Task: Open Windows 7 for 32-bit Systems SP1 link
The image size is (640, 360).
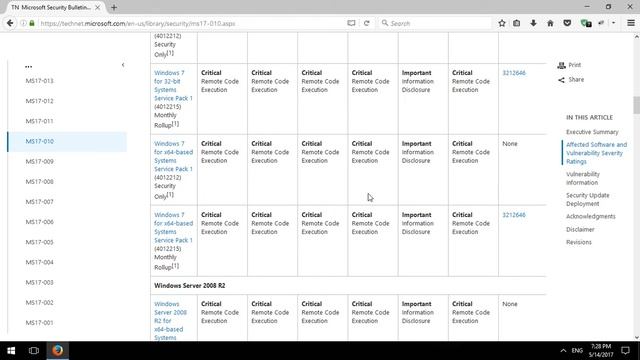Action: (173, 85)
